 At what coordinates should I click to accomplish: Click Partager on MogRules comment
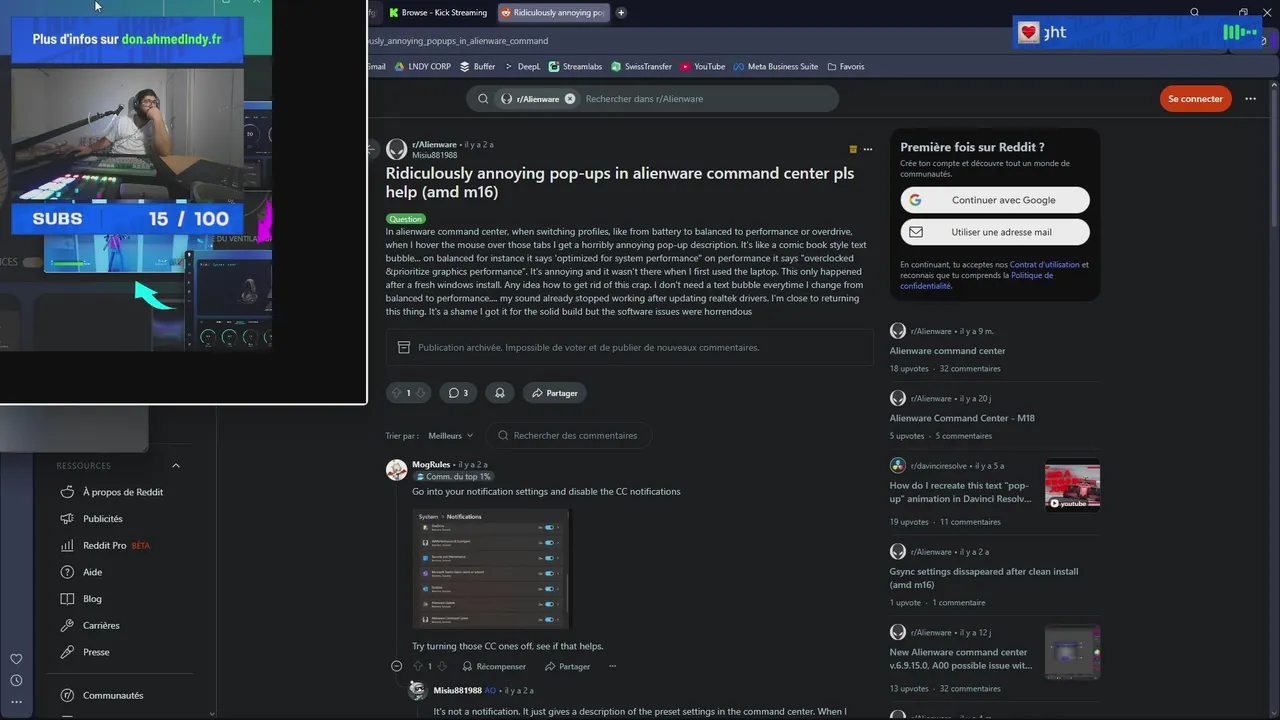567,667
